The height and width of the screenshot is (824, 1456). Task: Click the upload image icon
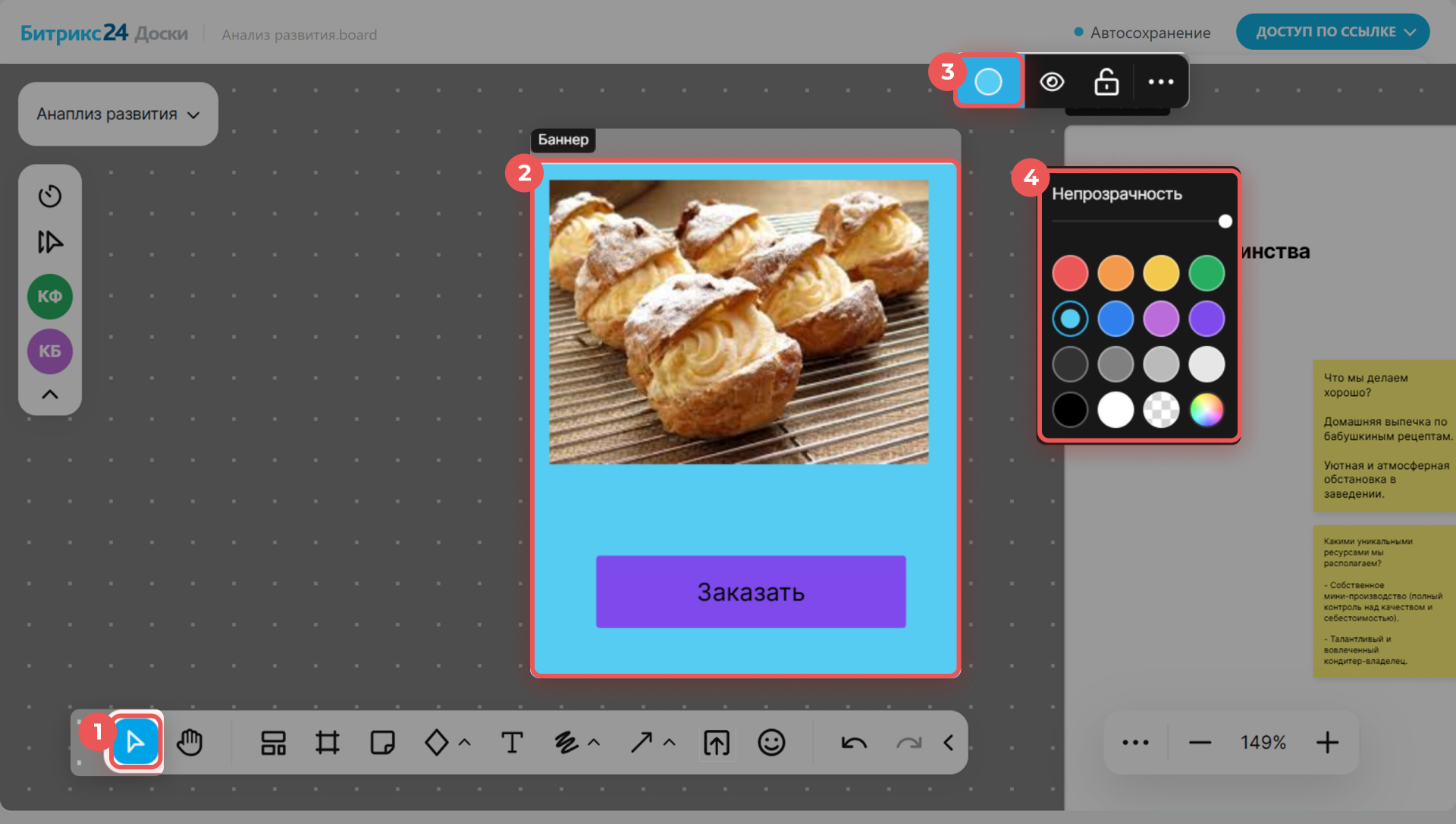click(717, 742)
